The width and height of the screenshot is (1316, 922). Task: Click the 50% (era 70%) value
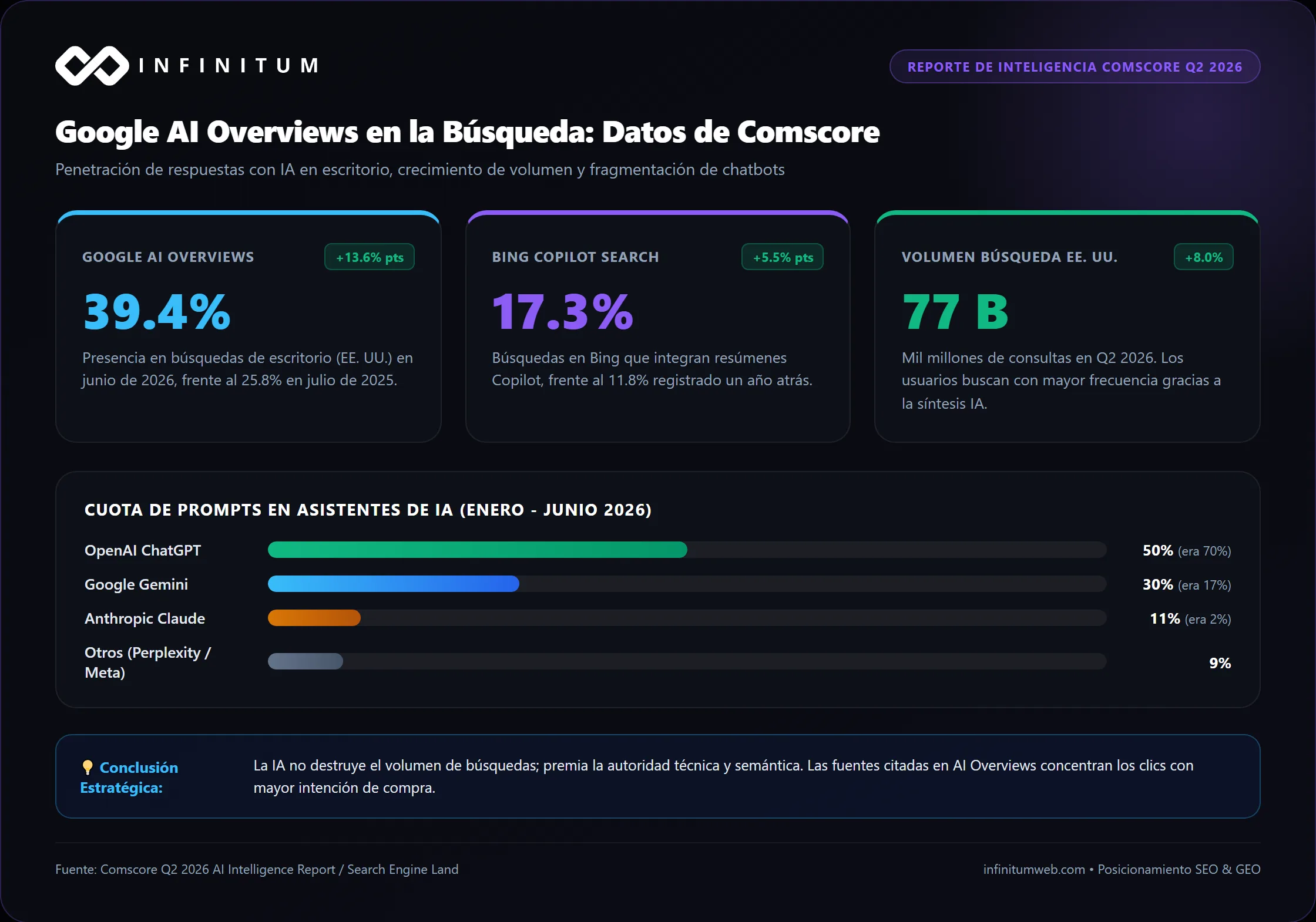[x=1187, y=550]
